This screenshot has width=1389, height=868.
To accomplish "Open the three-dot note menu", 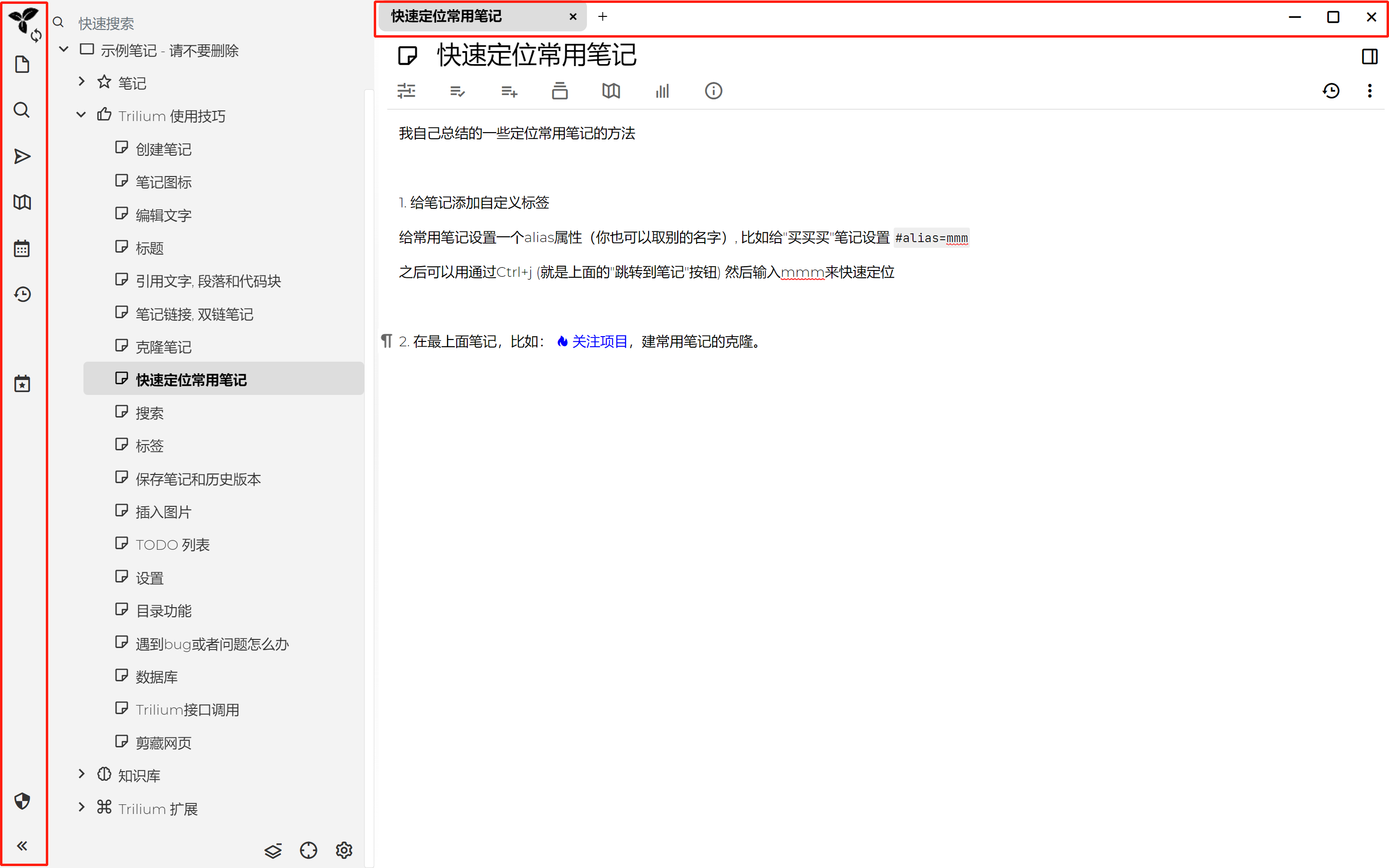I will click(1370, 91).
